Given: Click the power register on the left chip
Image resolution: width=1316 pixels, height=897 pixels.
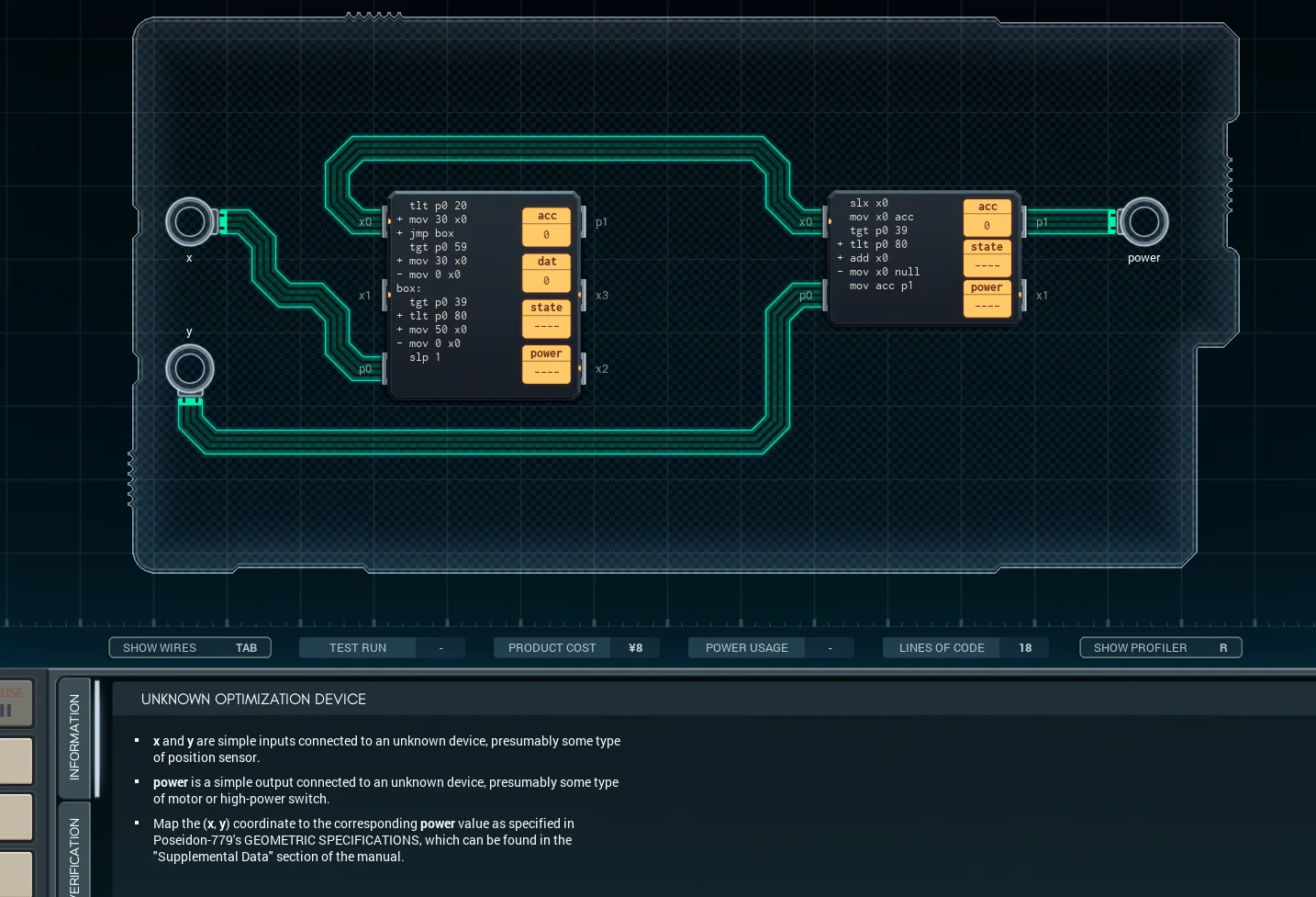Looking at the screenshot, I should [546, 363].
